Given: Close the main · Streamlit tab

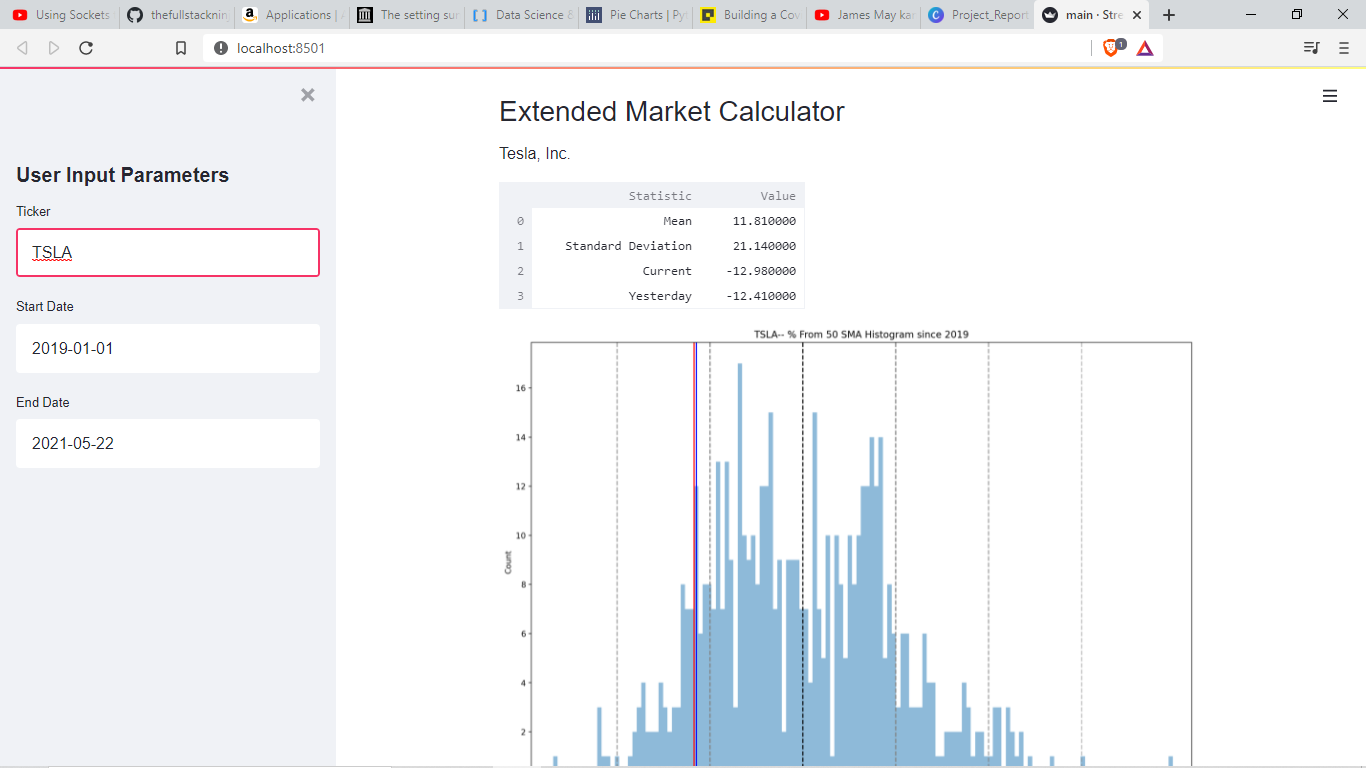Looking at the screenshot, I should pos(1136,15).
